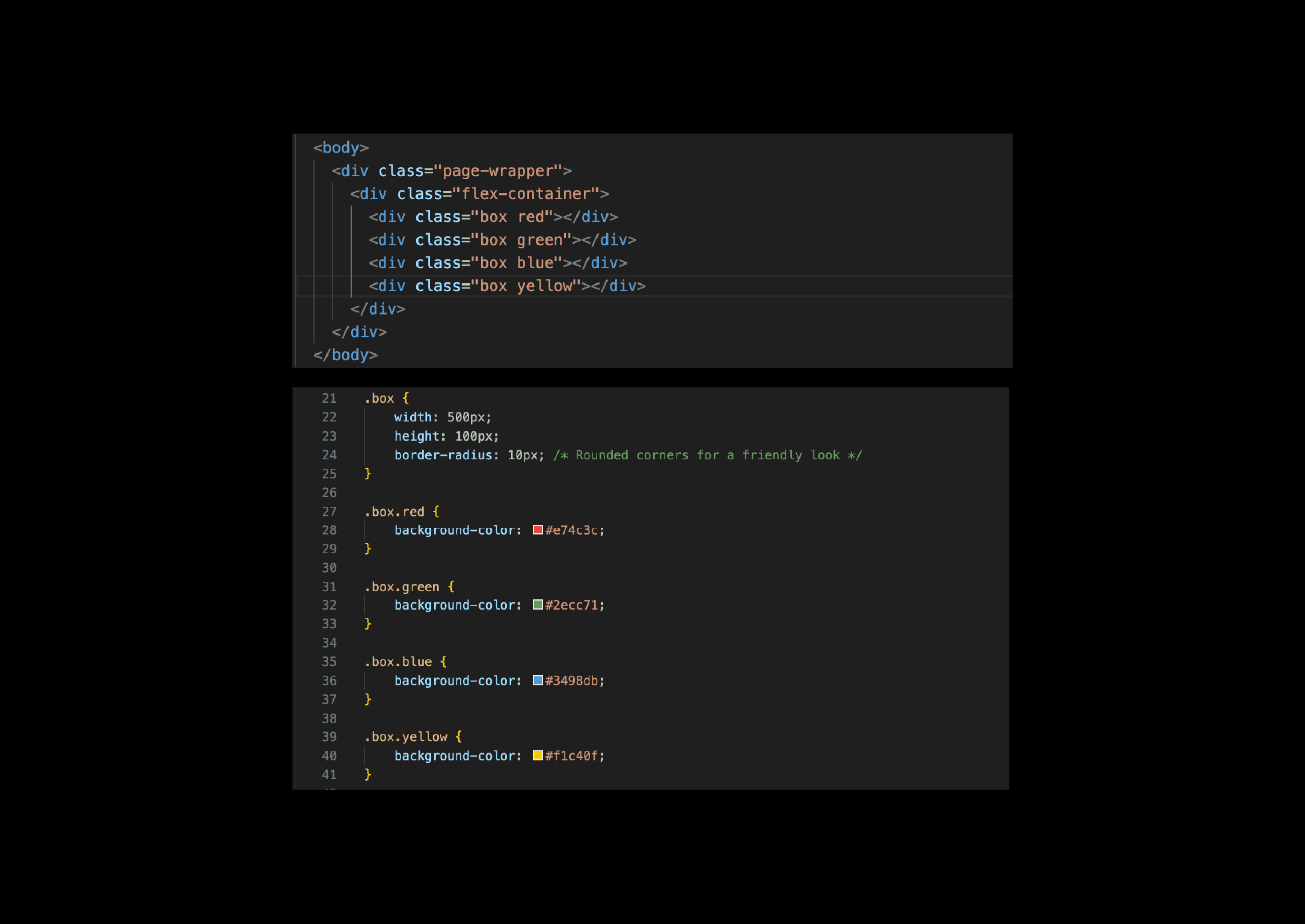Click the red color swatch #e74c3c
Viewport: 1305px width, 924px height.
538,530
